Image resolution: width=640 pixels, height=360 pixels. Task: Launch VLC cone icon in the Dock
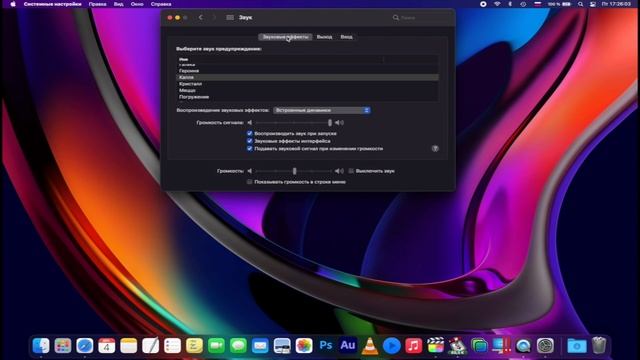370,346
